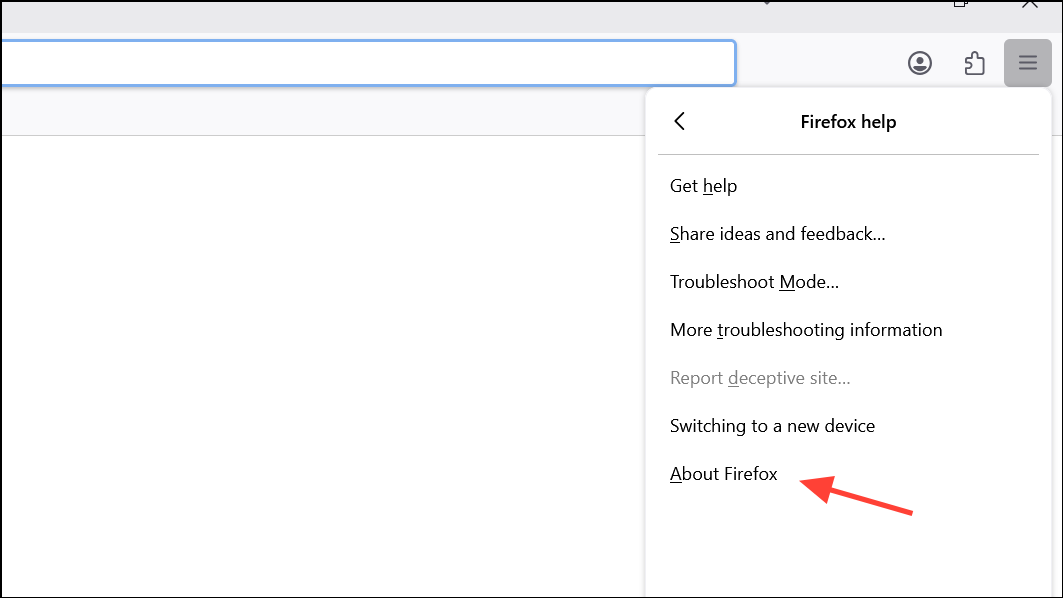1063x598 pixels.
Task: Go back using the Firefox help chevron
Action: [x=679, y=121]
